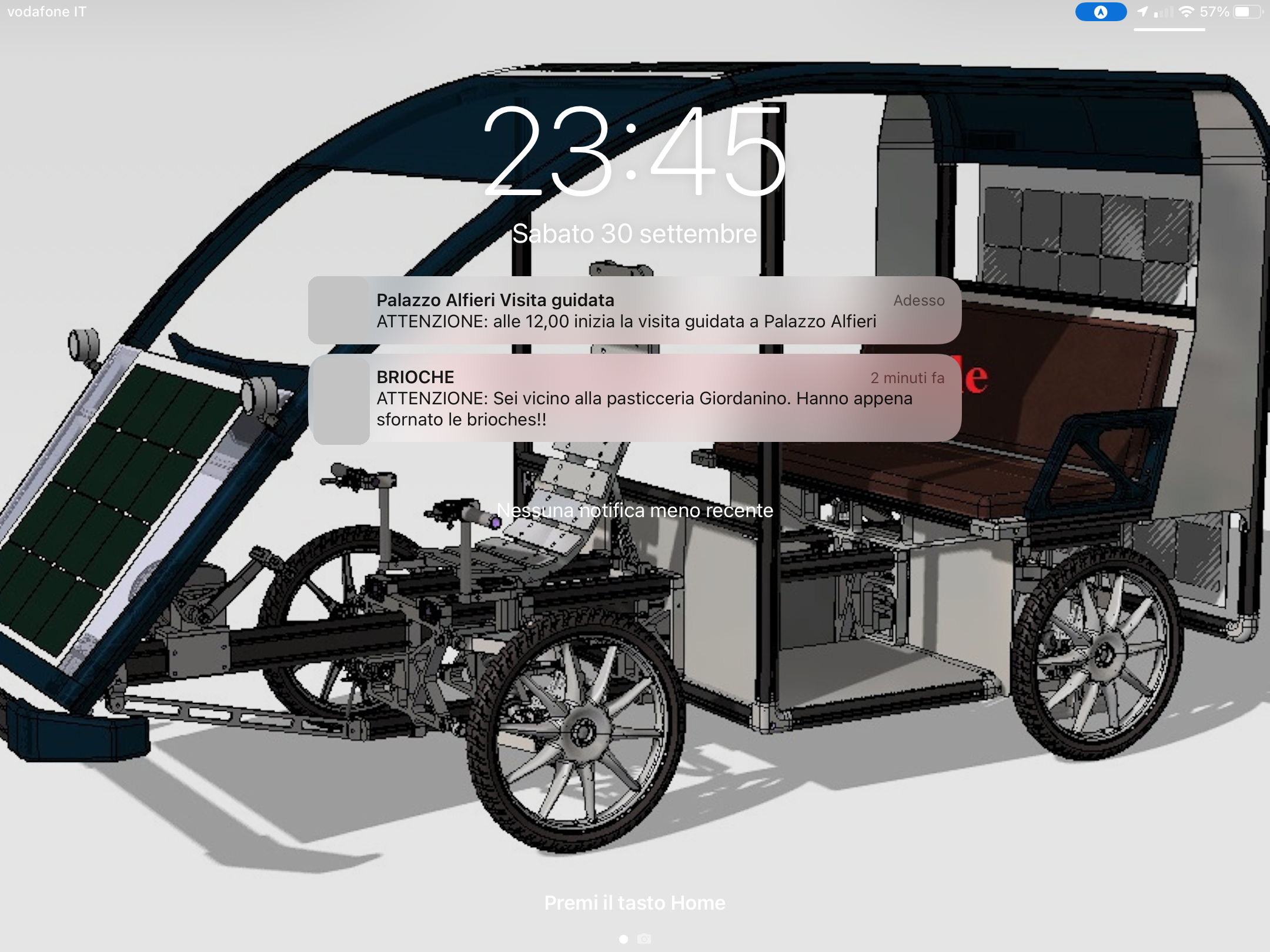Screen dimensions: 1270x952
Task: Open the BRIOCHE pasticceria Giordanino notification
Action: (635, 398)
